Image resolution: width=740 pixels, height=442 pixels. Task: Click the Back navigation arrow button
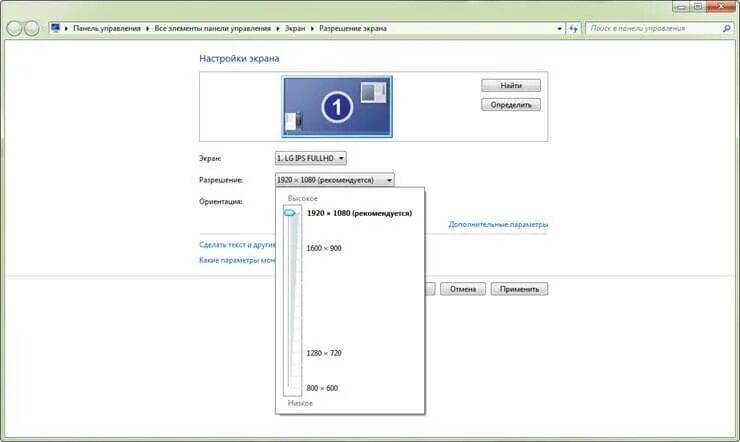pyautogui.click(x=14, y=29)
